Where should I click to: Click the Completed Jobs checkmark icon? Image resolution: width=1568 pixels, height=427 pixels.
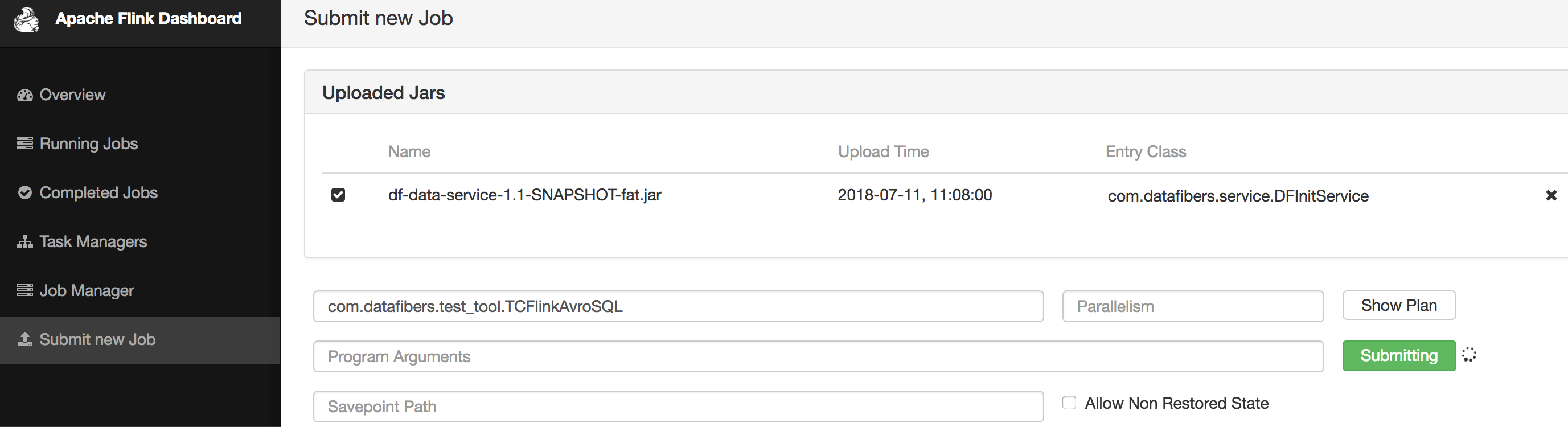click(25, 193)
